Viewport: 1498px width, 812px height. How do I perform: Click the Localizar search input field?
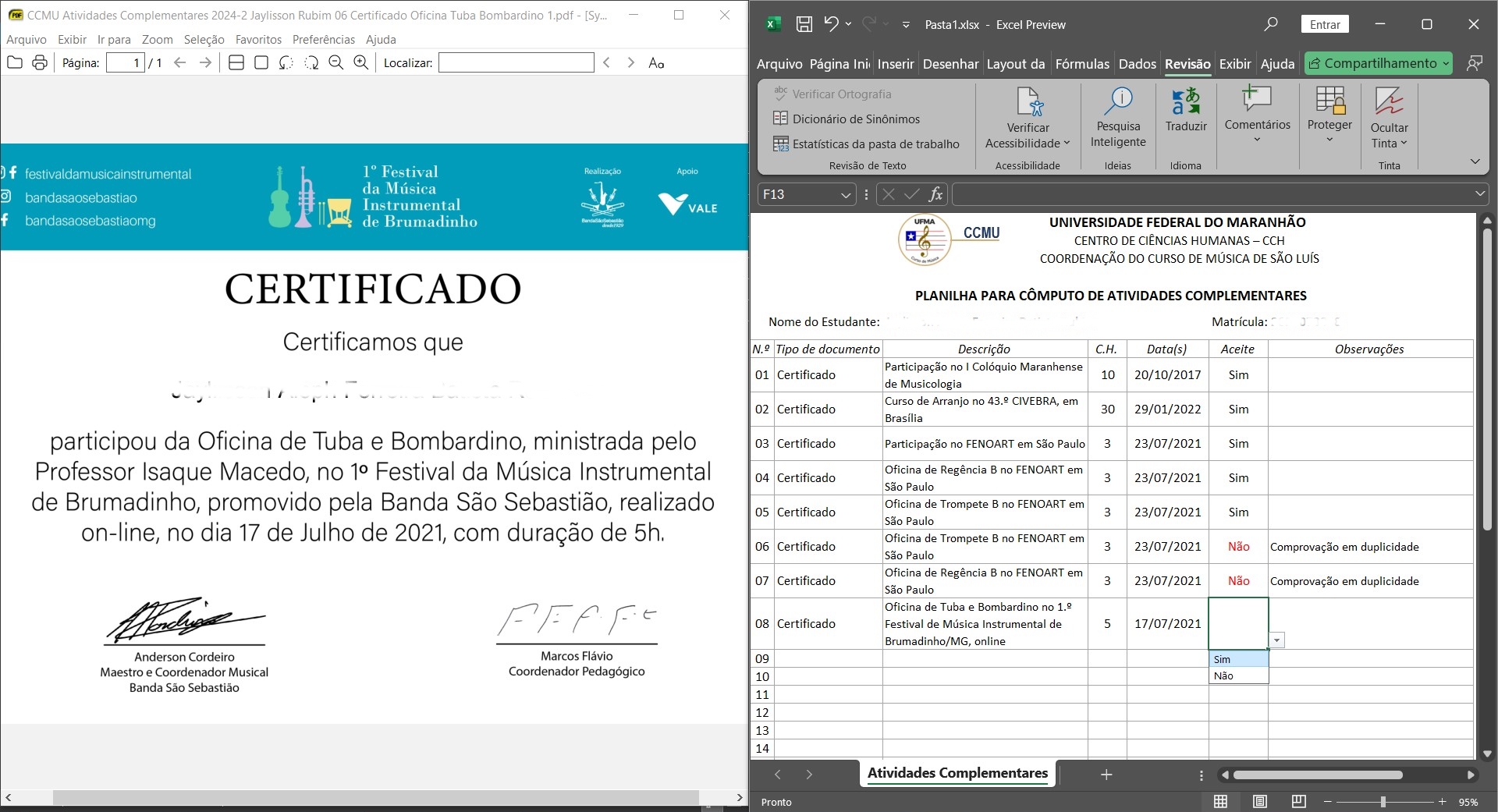pyautogui.click(x=516, y=62)
